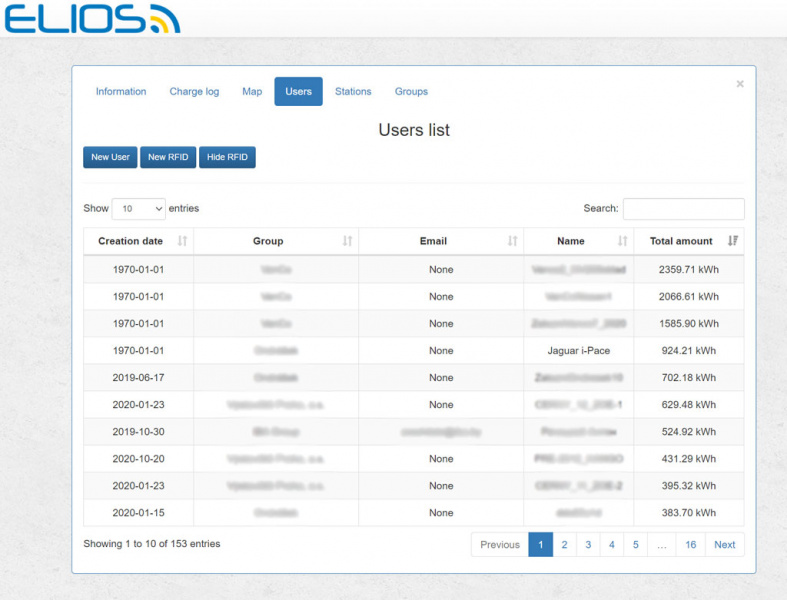Click the pagination ellipsis item
Screen dimensions: 787x600
point(662,545)
